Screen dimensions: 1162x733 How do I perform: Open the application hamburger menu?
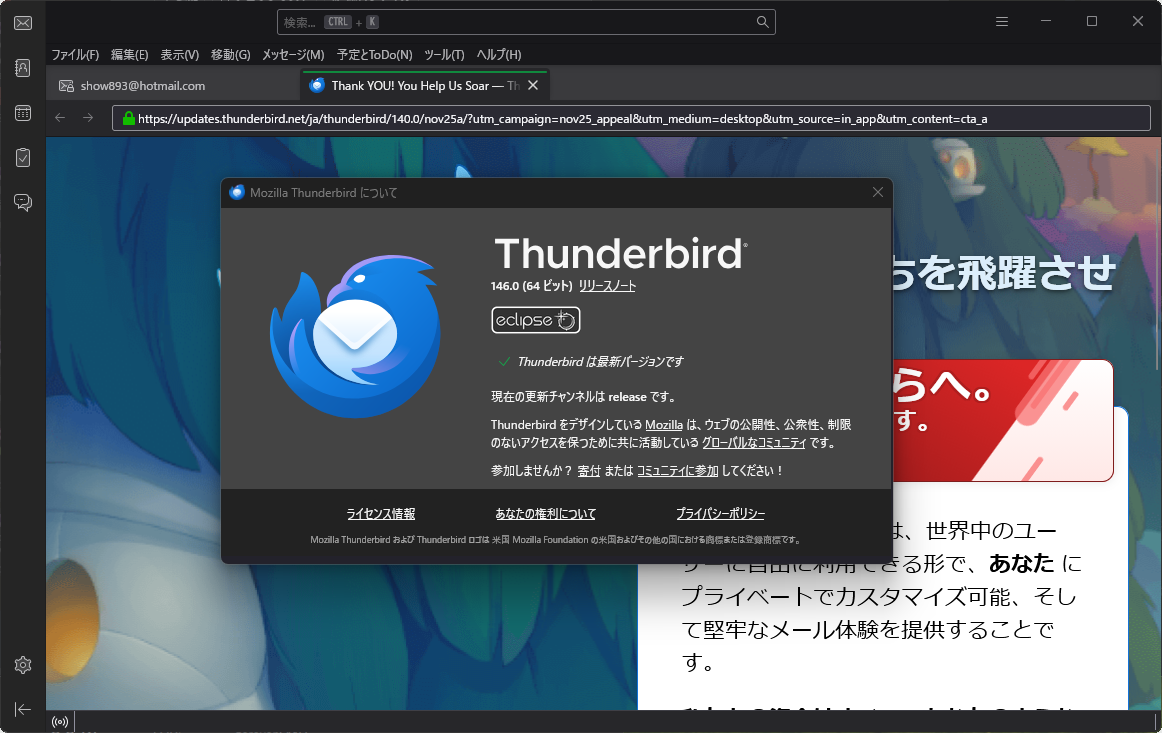(x=1001, y=21)
